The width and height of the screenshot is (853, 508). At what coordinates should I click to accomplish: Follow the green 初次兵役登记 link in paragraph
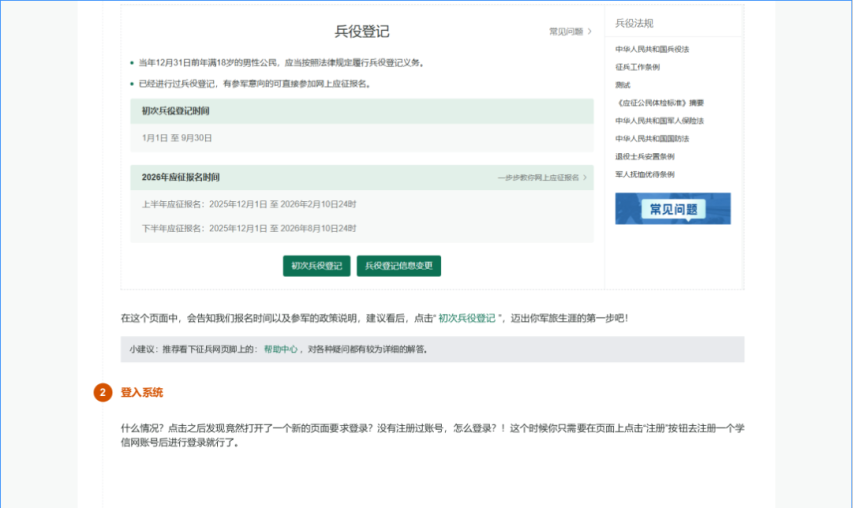click(x=467, y=318)
